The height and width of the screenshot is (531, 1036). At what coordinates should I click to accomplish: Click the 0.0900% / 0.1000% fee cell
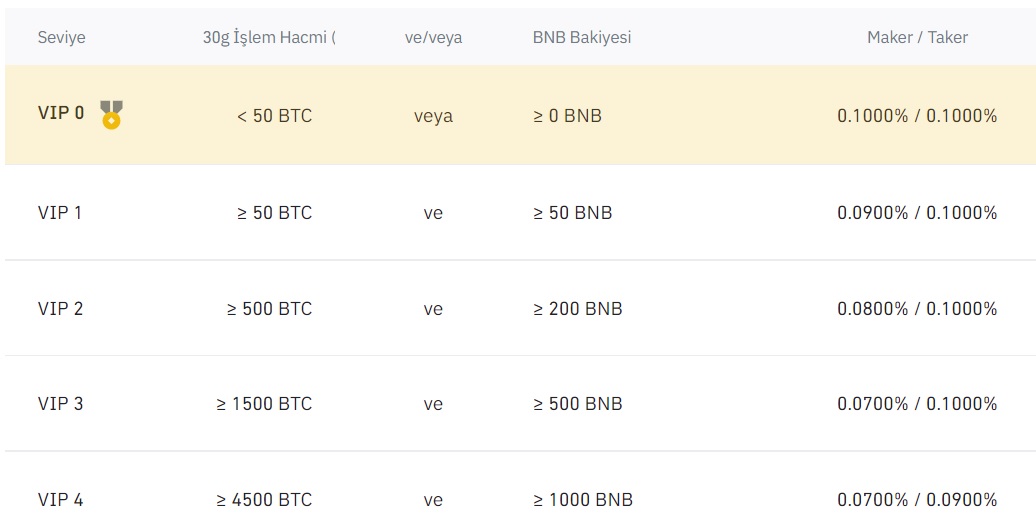[917, 213]
